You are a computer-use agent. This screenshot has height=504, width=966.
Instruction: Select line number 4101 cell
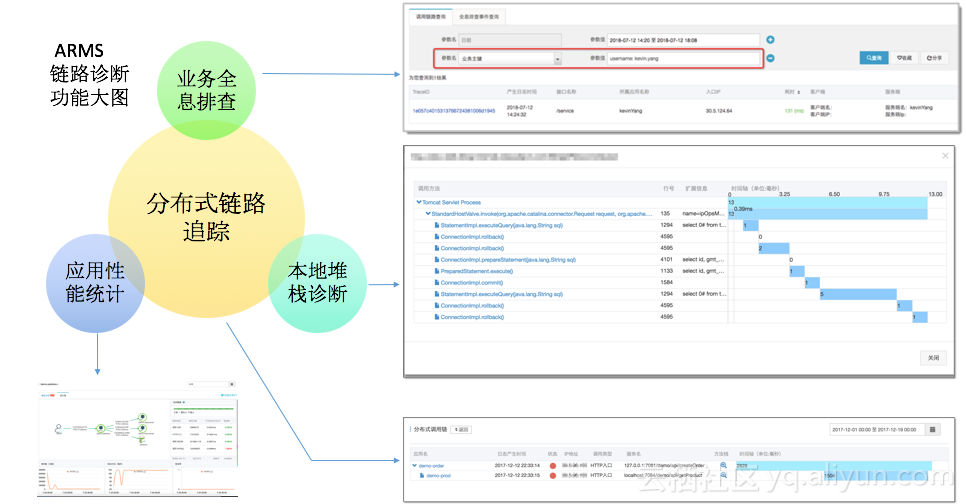point(667,260)
